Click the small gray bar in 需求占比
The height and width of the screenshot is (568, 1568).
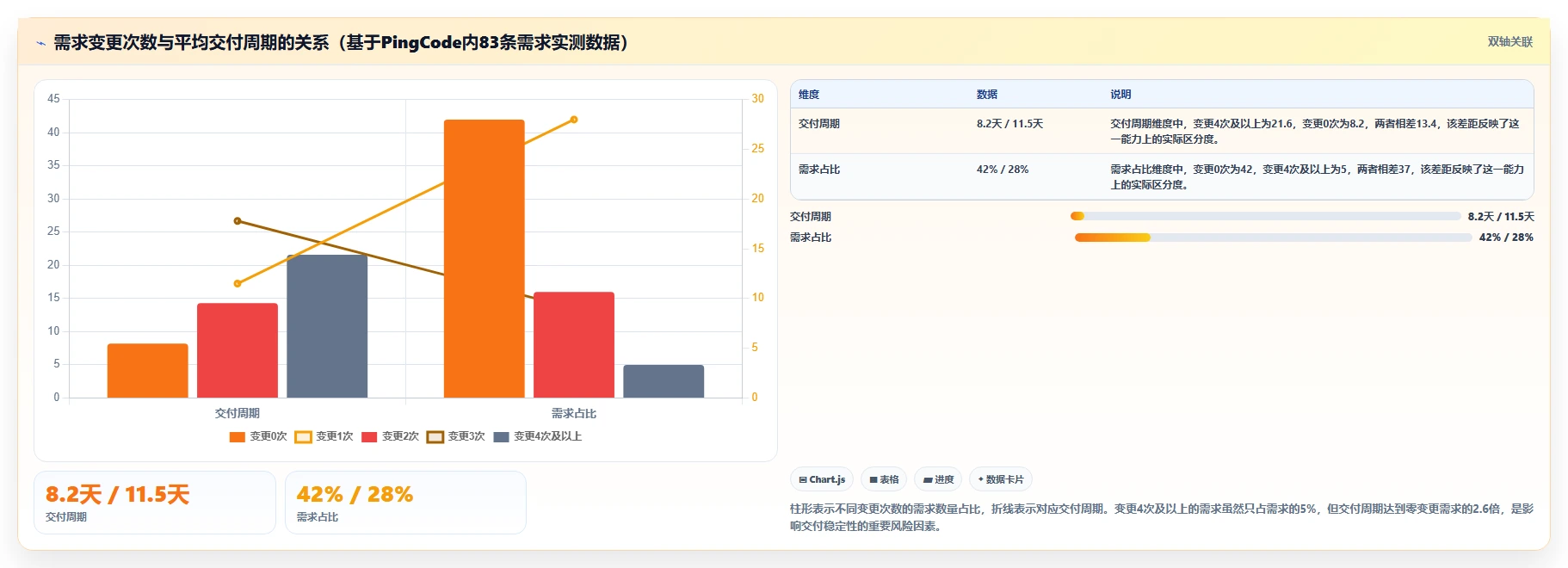[664, 381]
